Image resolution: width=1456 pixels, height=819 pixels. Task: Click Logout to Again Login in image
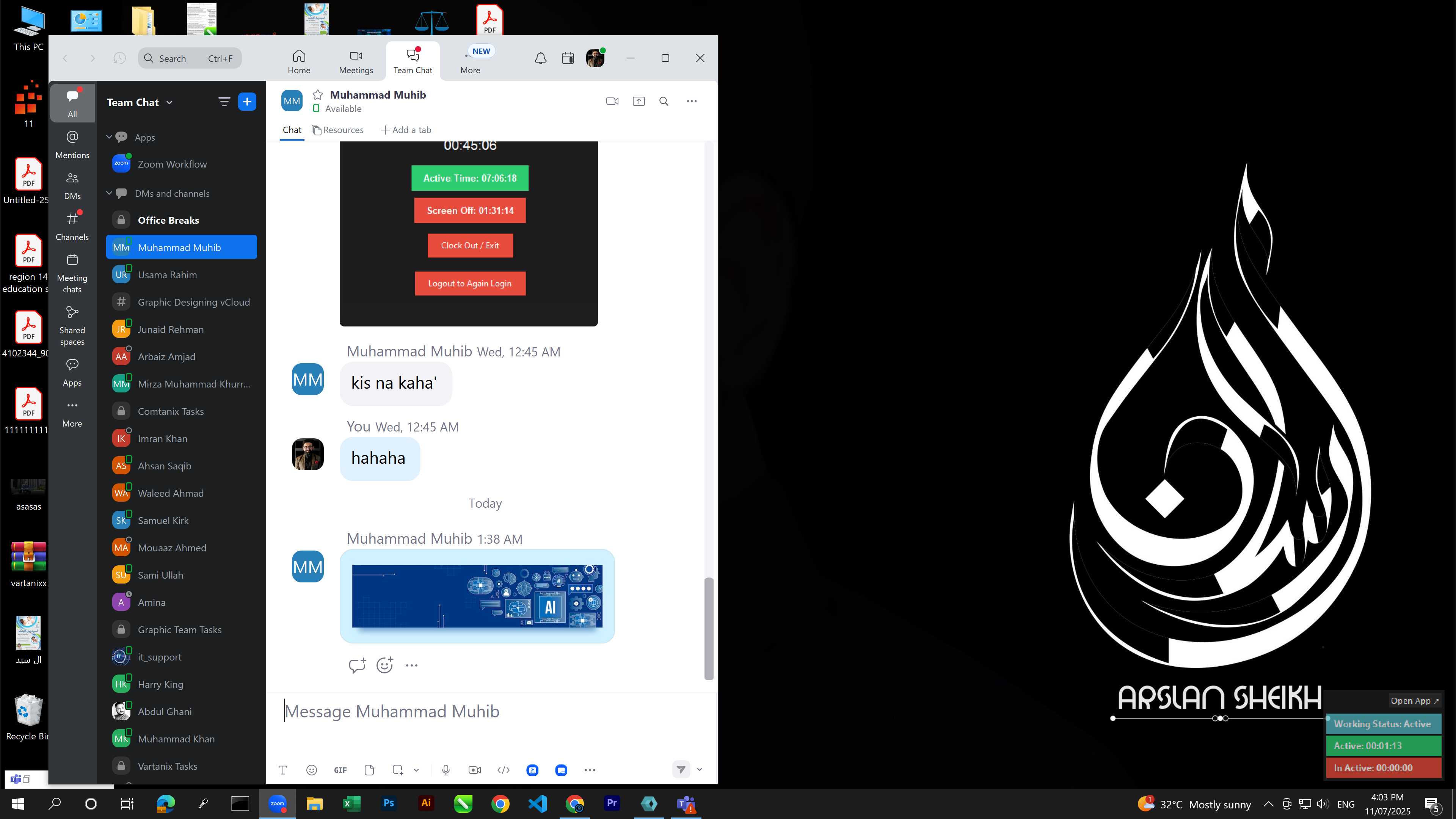coord(470,283)
